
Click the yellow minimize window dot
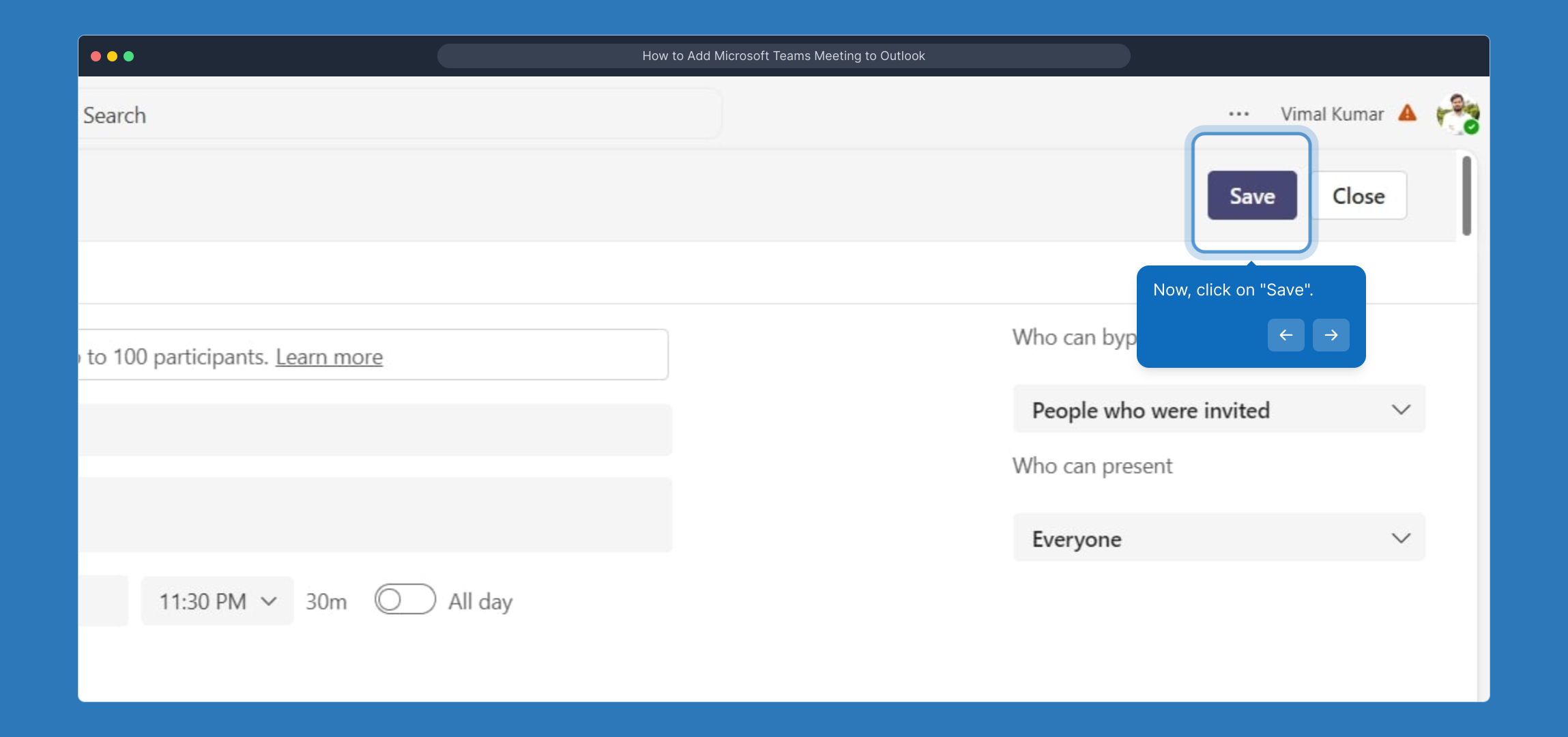(113, 56)
